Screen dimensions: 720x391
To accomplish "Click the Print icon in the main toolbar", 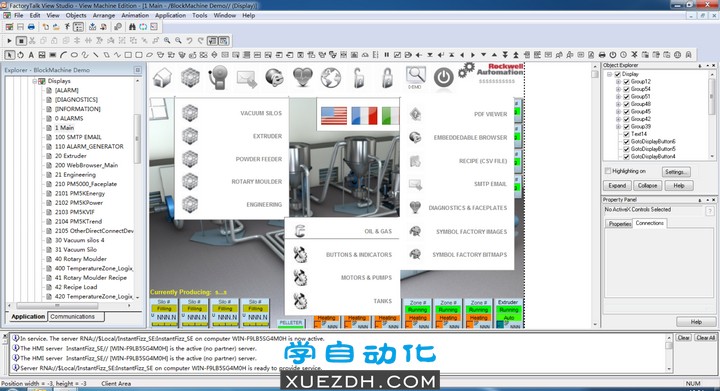I will click(31, 27).
